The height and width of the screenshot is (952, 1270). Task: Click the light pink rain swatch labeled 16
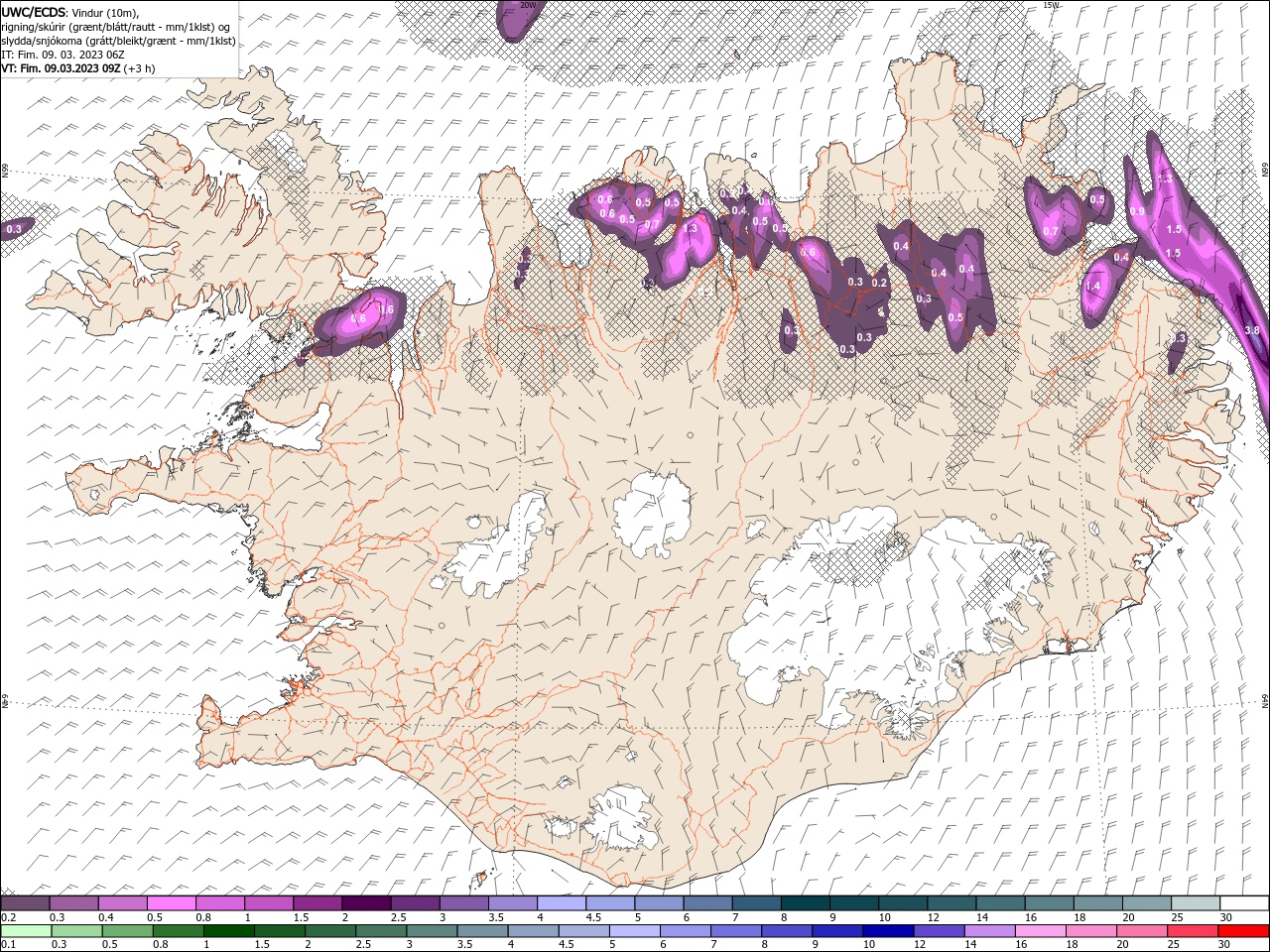click(1040, 931)
